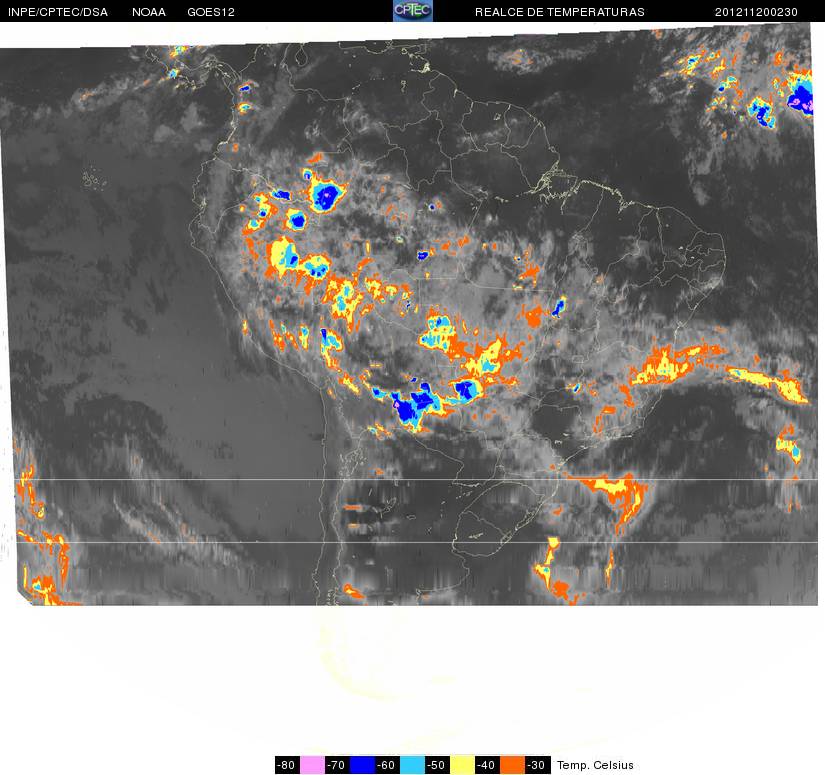Click the -30 legend label

click(x=538, y=765)
